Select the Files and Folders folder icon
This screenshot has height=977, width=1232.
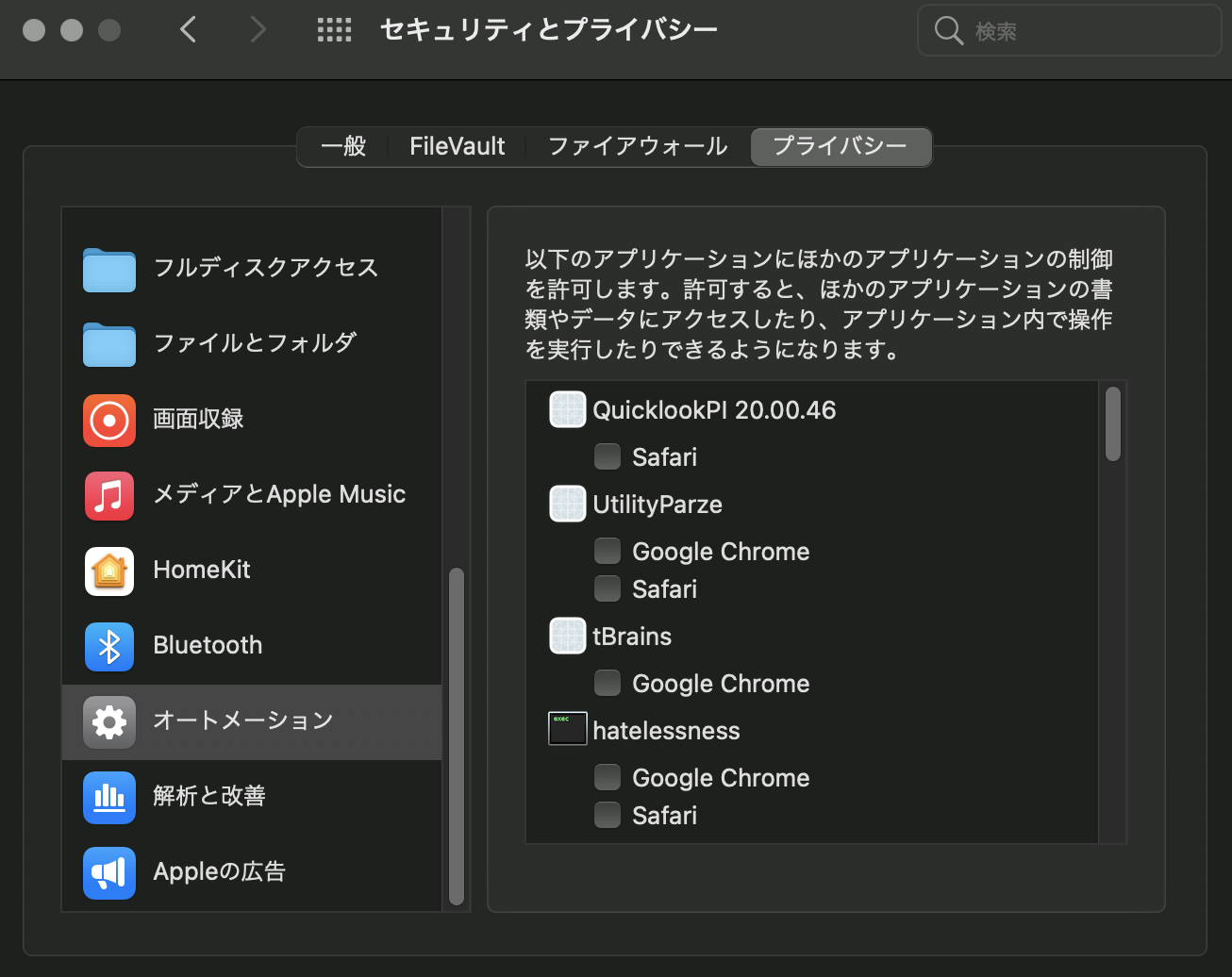[x=109, y=344]
